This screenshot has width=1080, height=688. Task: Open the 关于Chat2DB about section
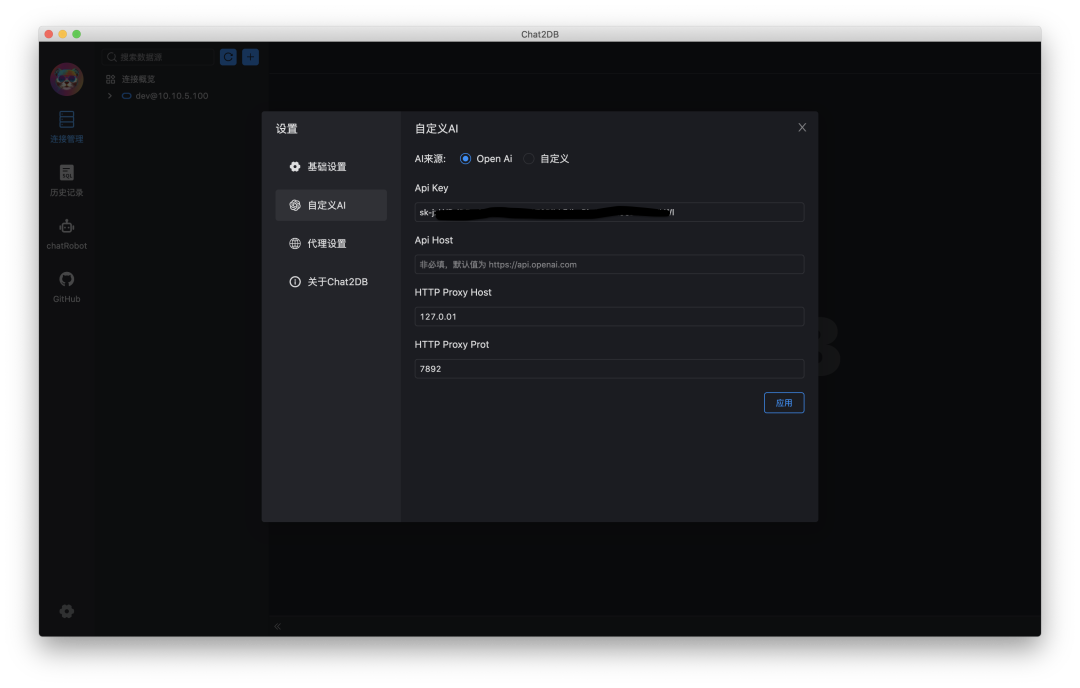coord(331,282)
